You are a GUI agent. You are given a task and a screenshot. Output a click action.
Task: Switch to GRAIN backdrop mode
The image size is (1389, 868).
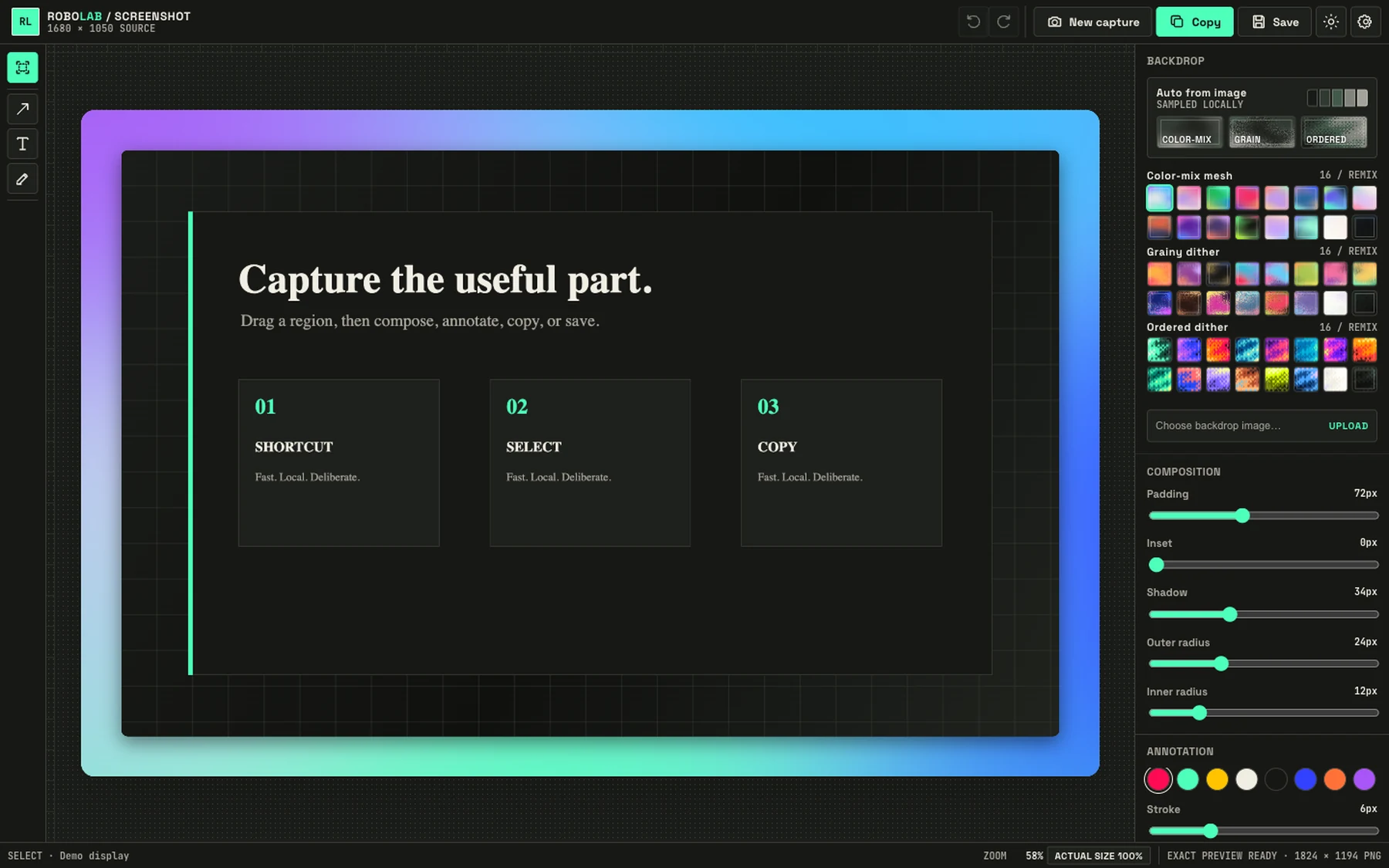click(x=1262, y=132)
